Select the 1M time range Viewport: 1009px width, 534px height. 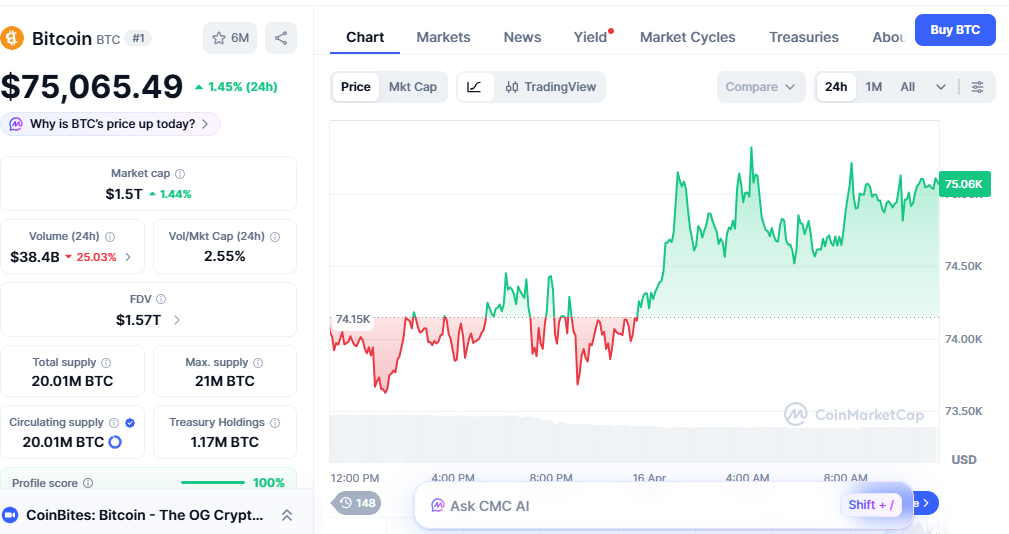[873, 87]
